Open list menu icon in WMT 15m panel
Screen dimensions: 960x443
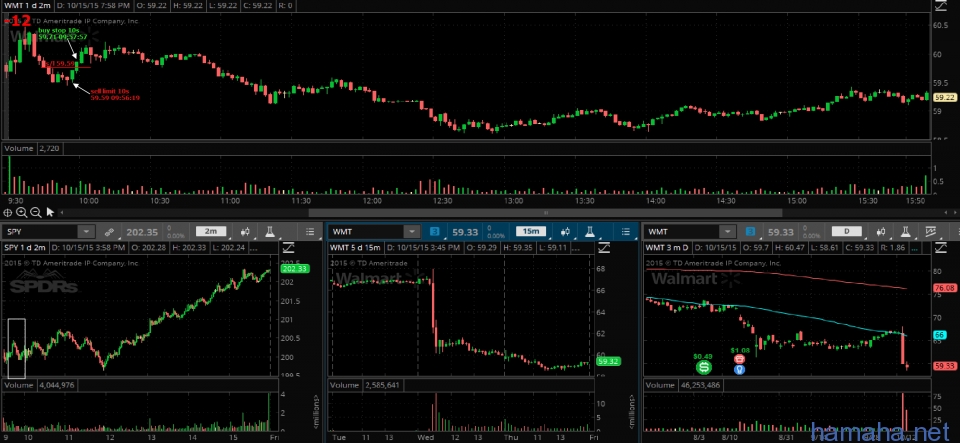click(625, 232)
